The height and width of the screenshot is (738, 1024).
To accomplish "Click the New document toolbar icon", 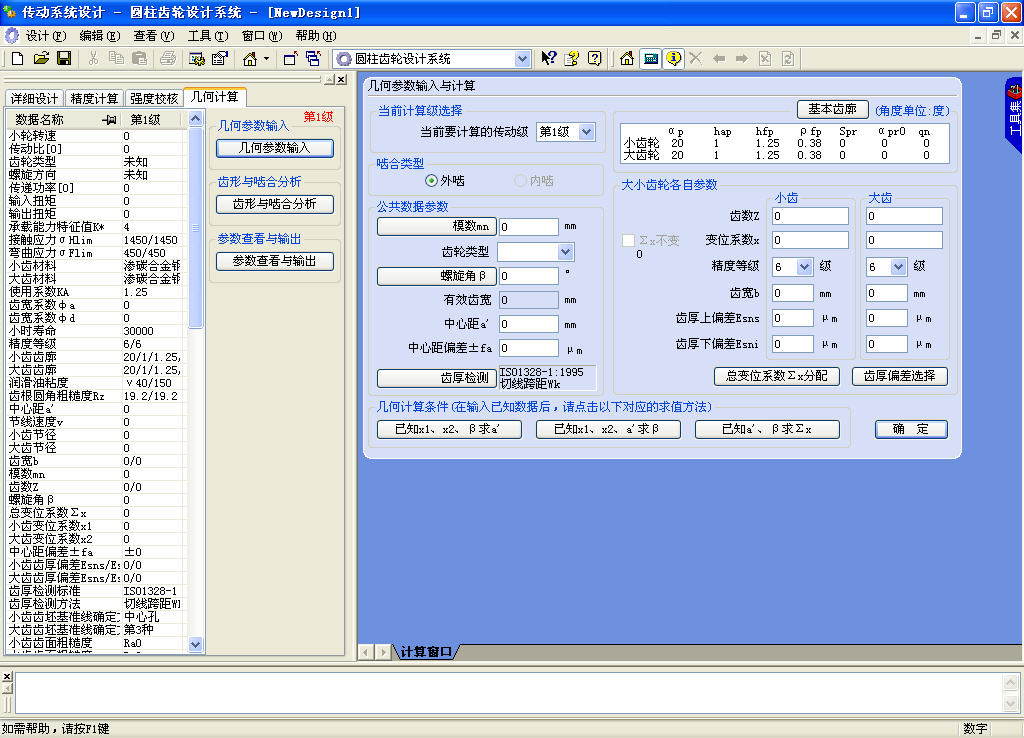I will coord(18,59).
